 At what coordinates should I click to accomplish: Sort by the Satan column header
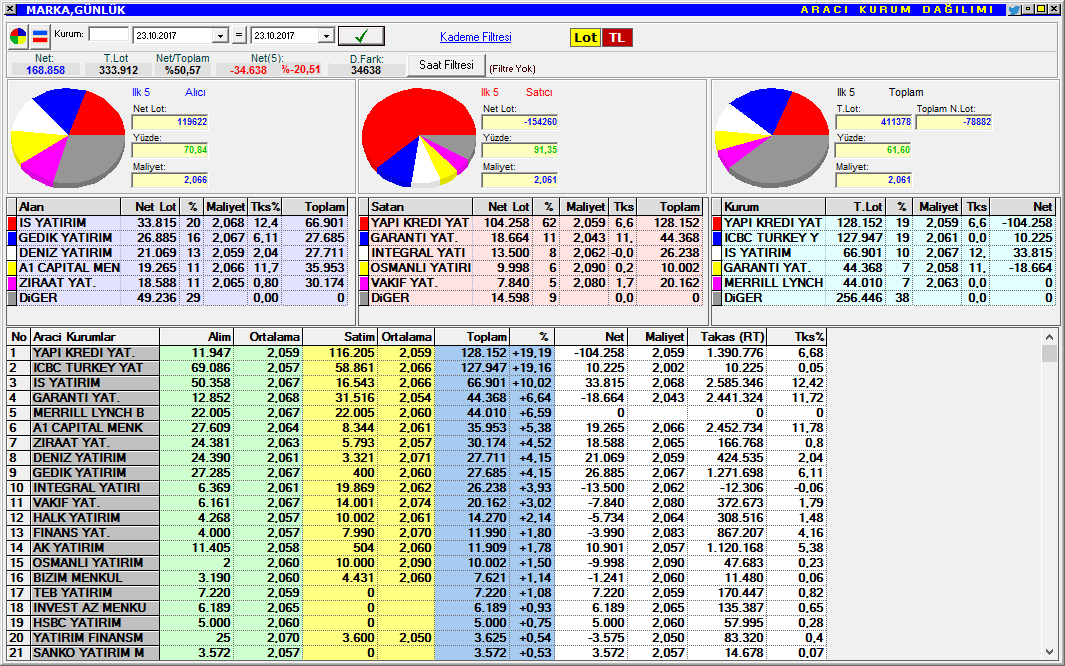[420, 206]
